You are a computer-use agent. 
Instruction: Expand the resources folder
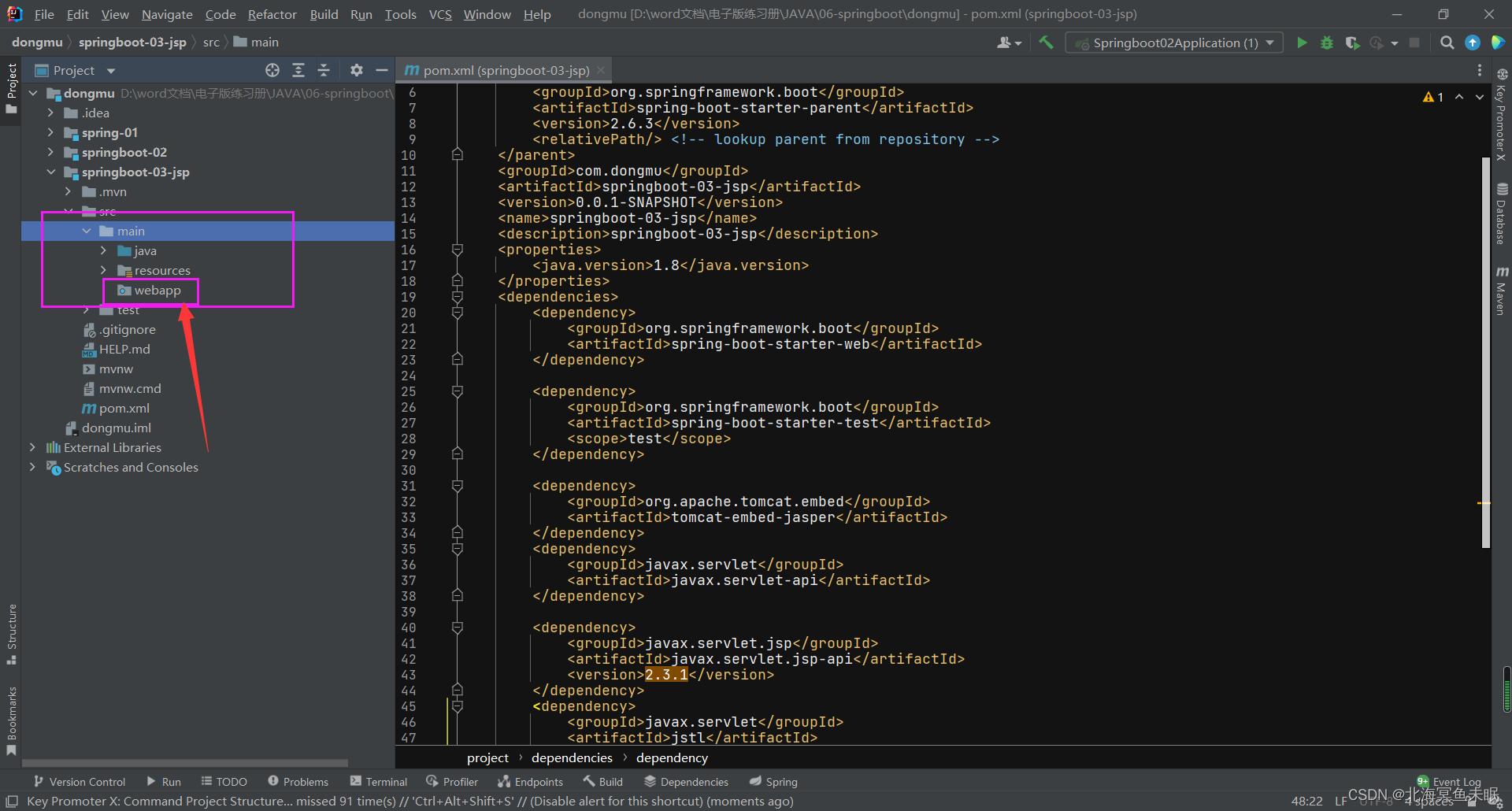pyautogui.click(x=103, y=270)
